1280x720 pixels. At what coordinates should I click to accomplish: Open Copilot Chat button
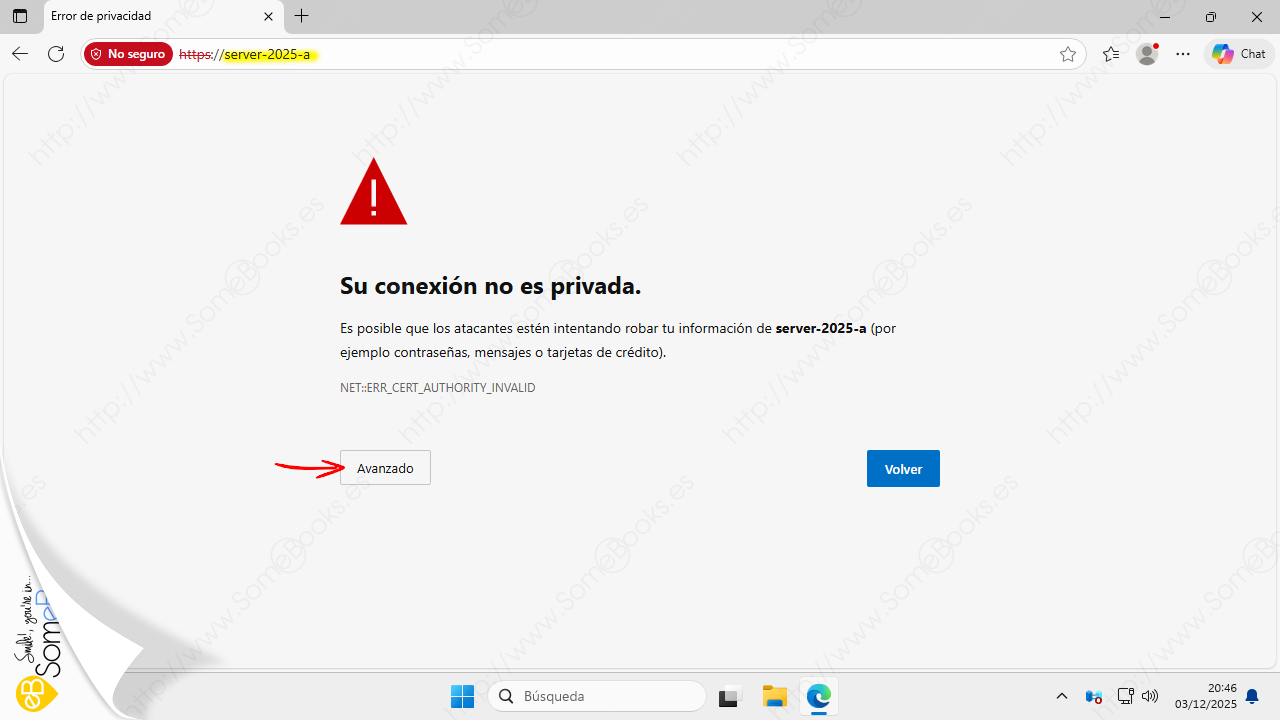point(1239,54)
